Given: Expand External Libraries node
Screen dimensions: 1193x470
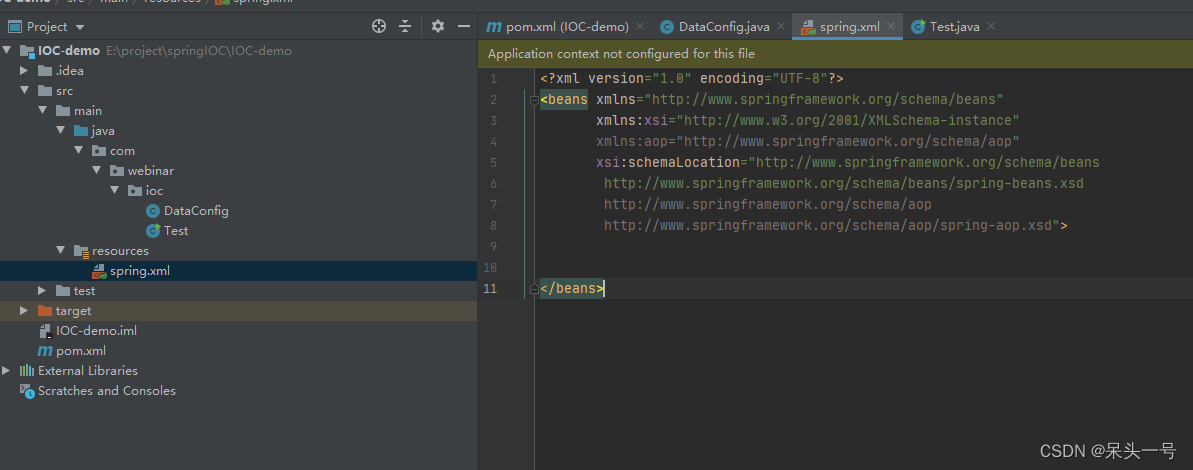Looking at the screenshot, I should (7, 370).
